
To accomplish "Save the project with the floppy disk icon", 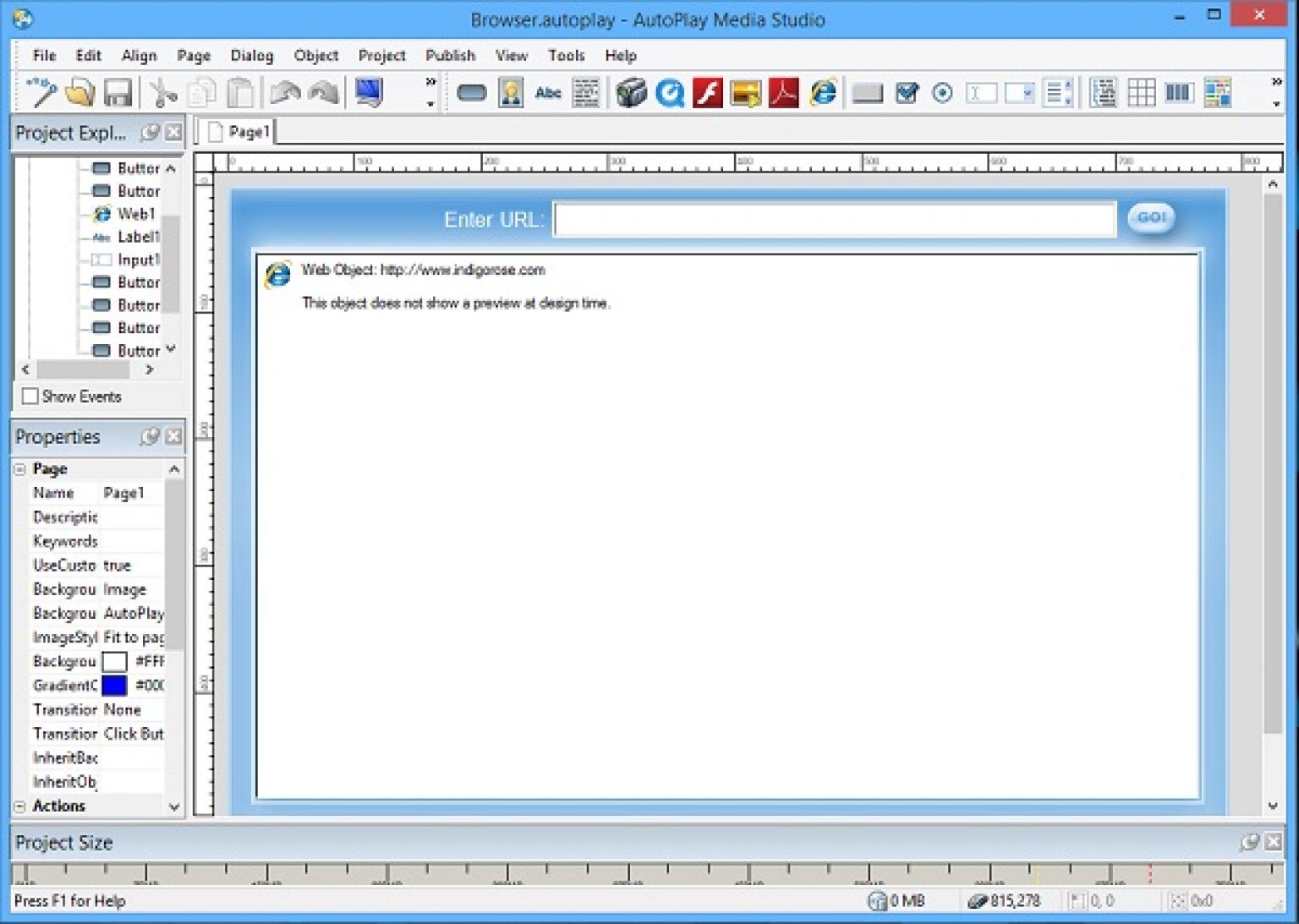I will tap(118, 93).
